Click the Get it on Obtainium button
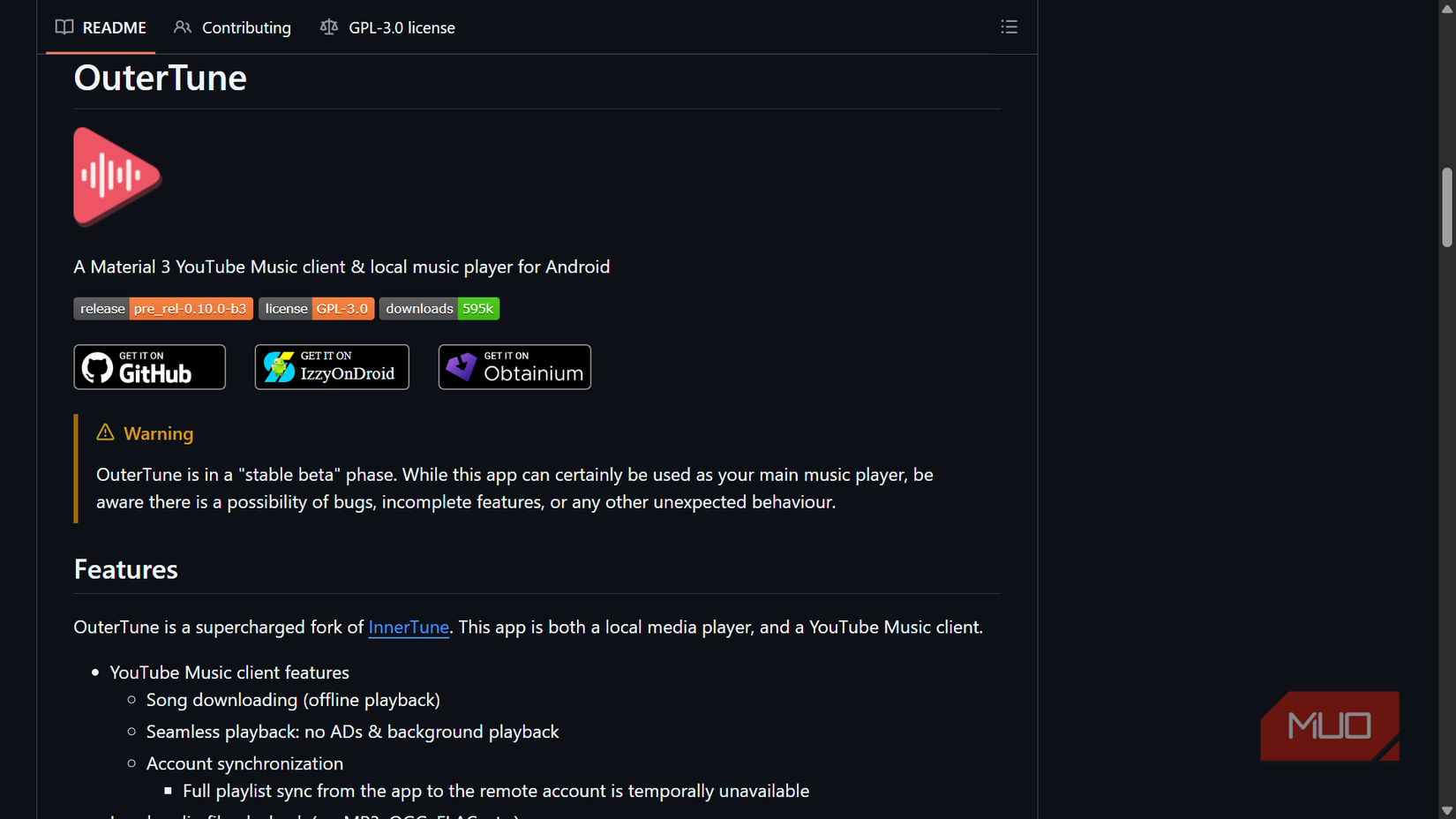This screenshot has height=819, width=1456. [x=514, y=366]
